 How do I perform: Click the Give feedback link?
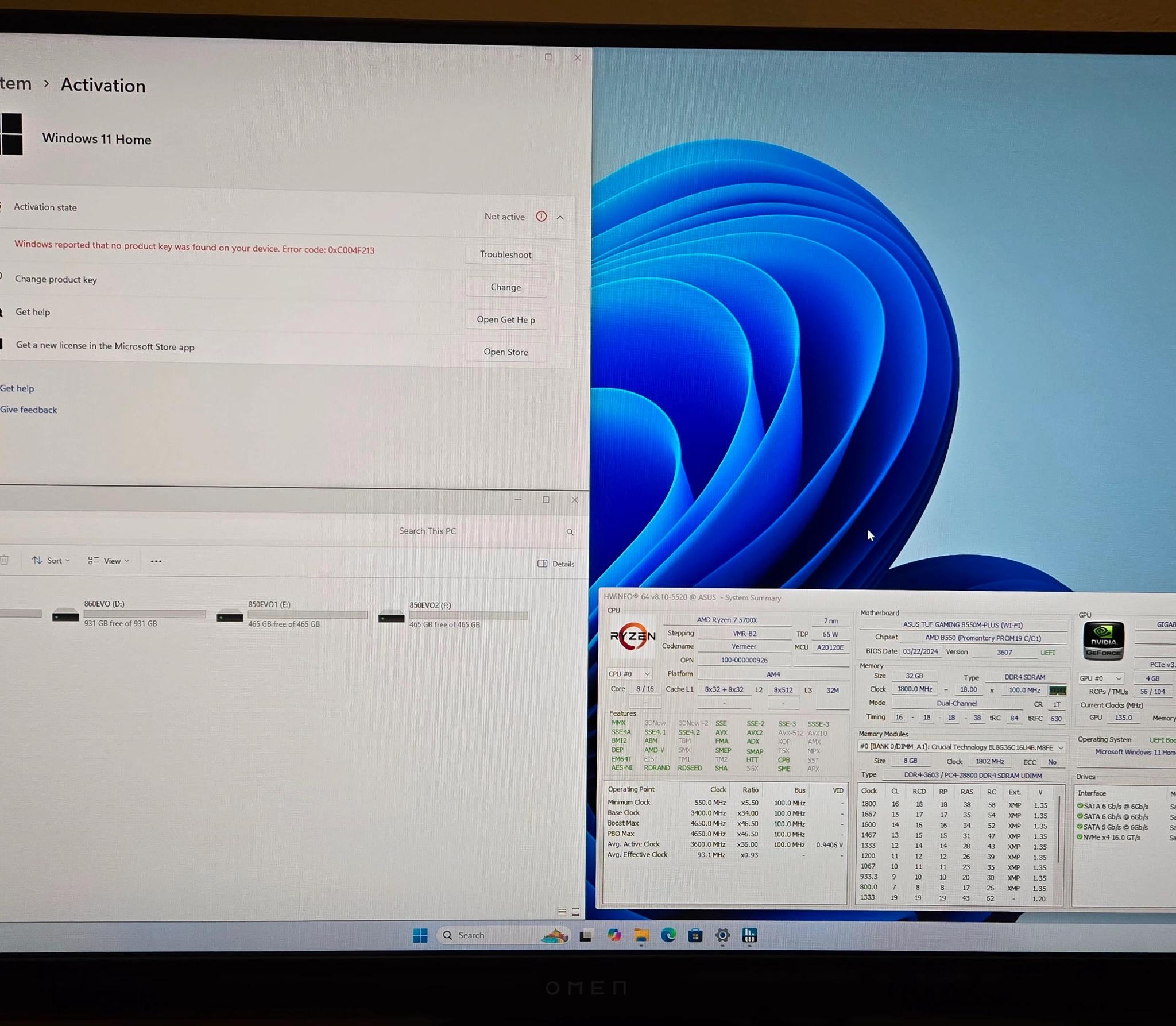pyautogui.click(x=28, y=410)
